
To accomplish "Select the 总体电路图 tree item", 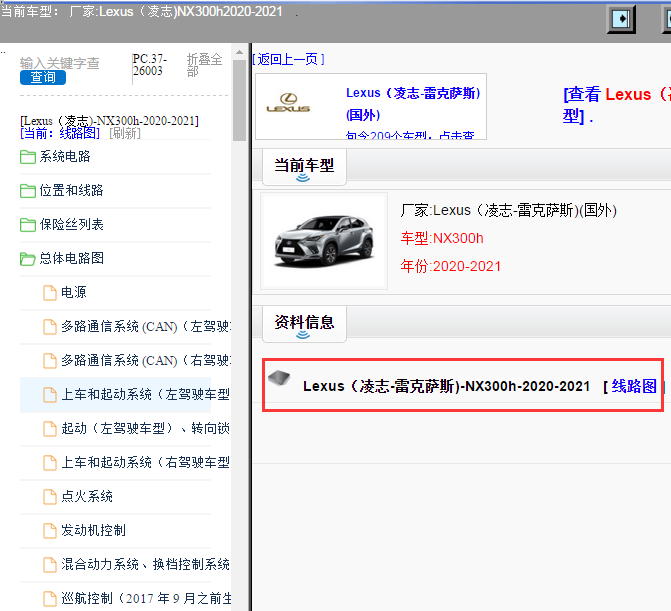I will 71,258.
